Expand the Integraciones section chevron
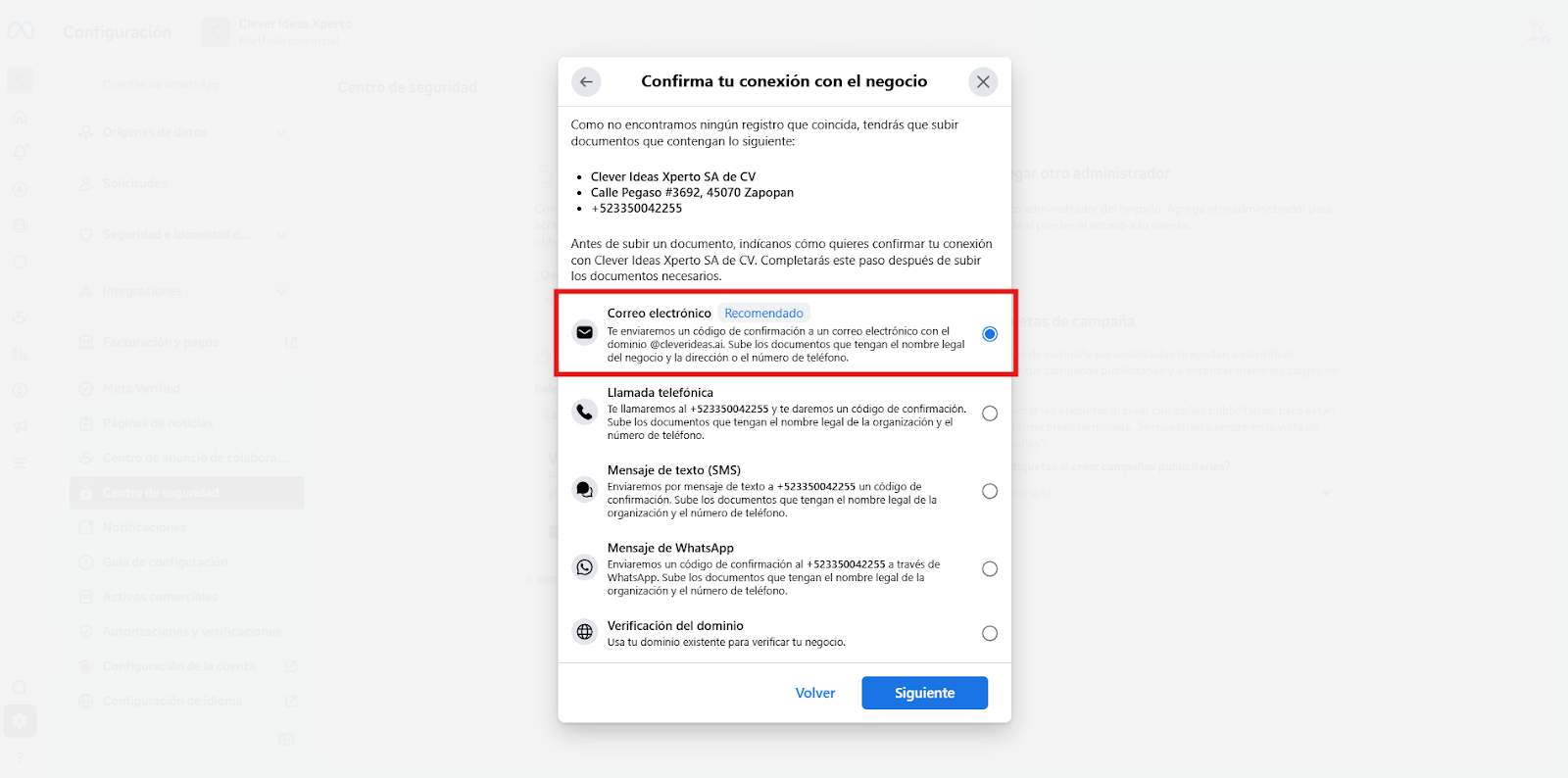Image resolution: width=1568 pixels, height=778 pixels. point(281,291)
